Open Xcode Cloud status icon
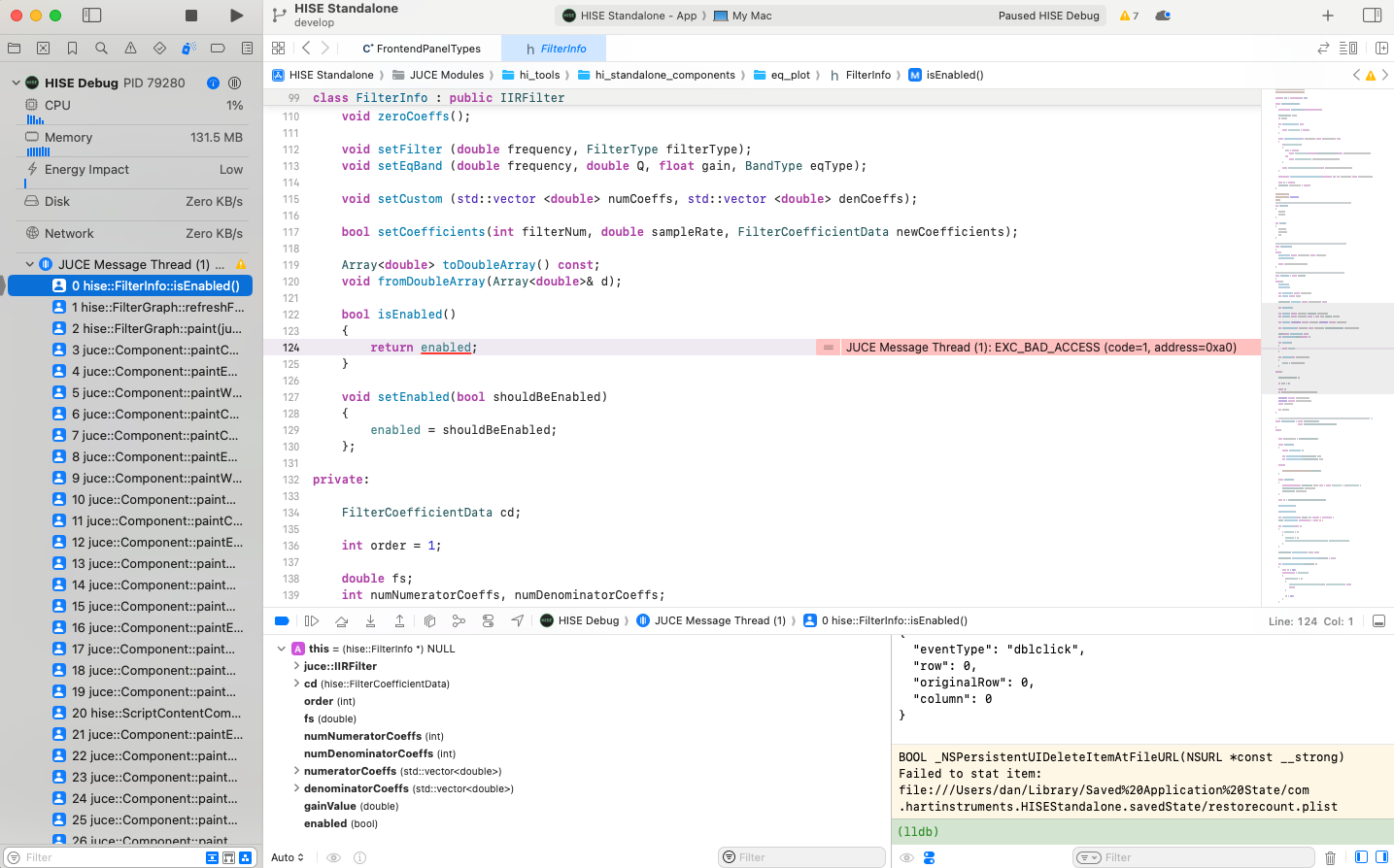The image size is (1394, 868). point(1163,16)
